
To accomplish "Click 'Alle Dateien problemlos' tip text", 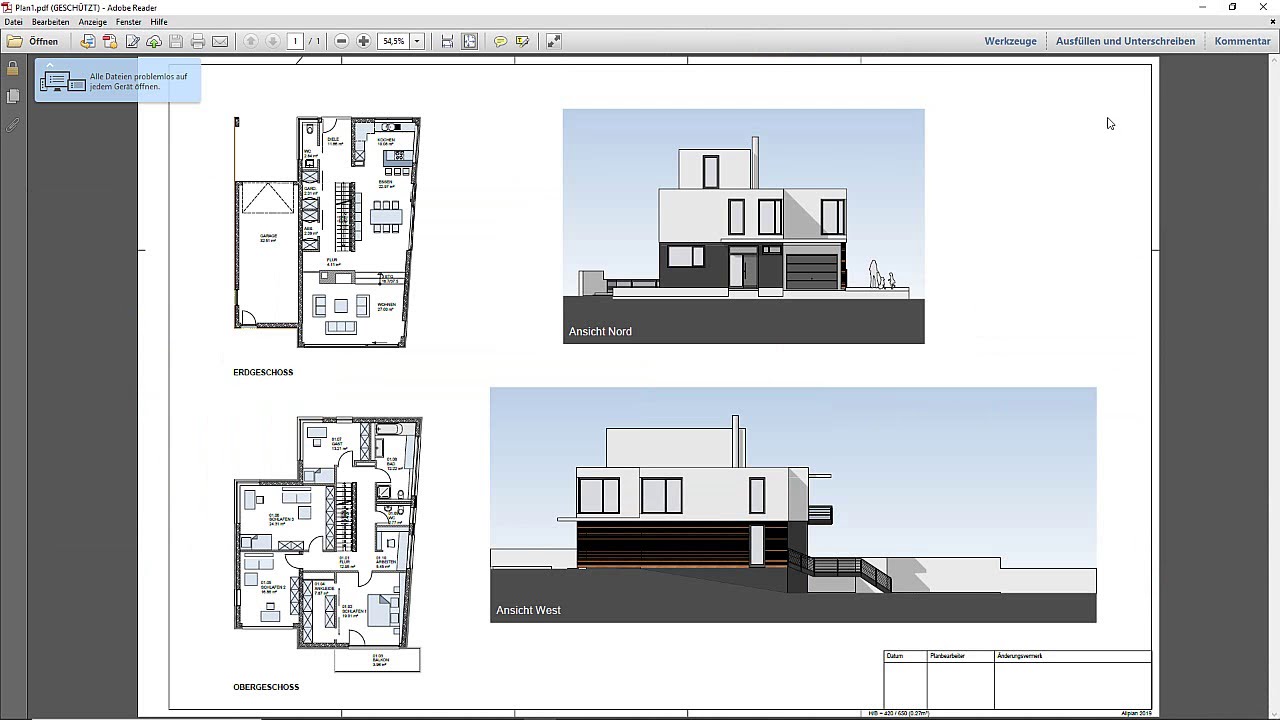I will [x=138, y=81].
